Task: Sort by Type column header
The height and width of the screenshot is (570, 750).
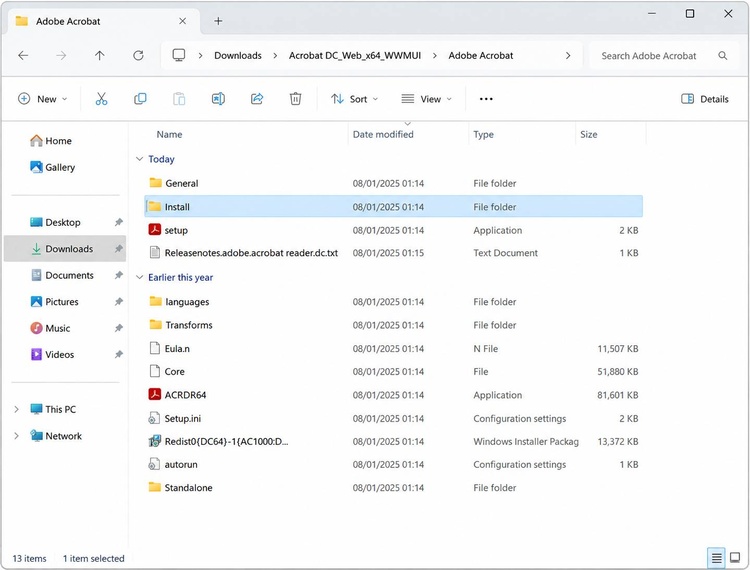Action: click(483, 134)
